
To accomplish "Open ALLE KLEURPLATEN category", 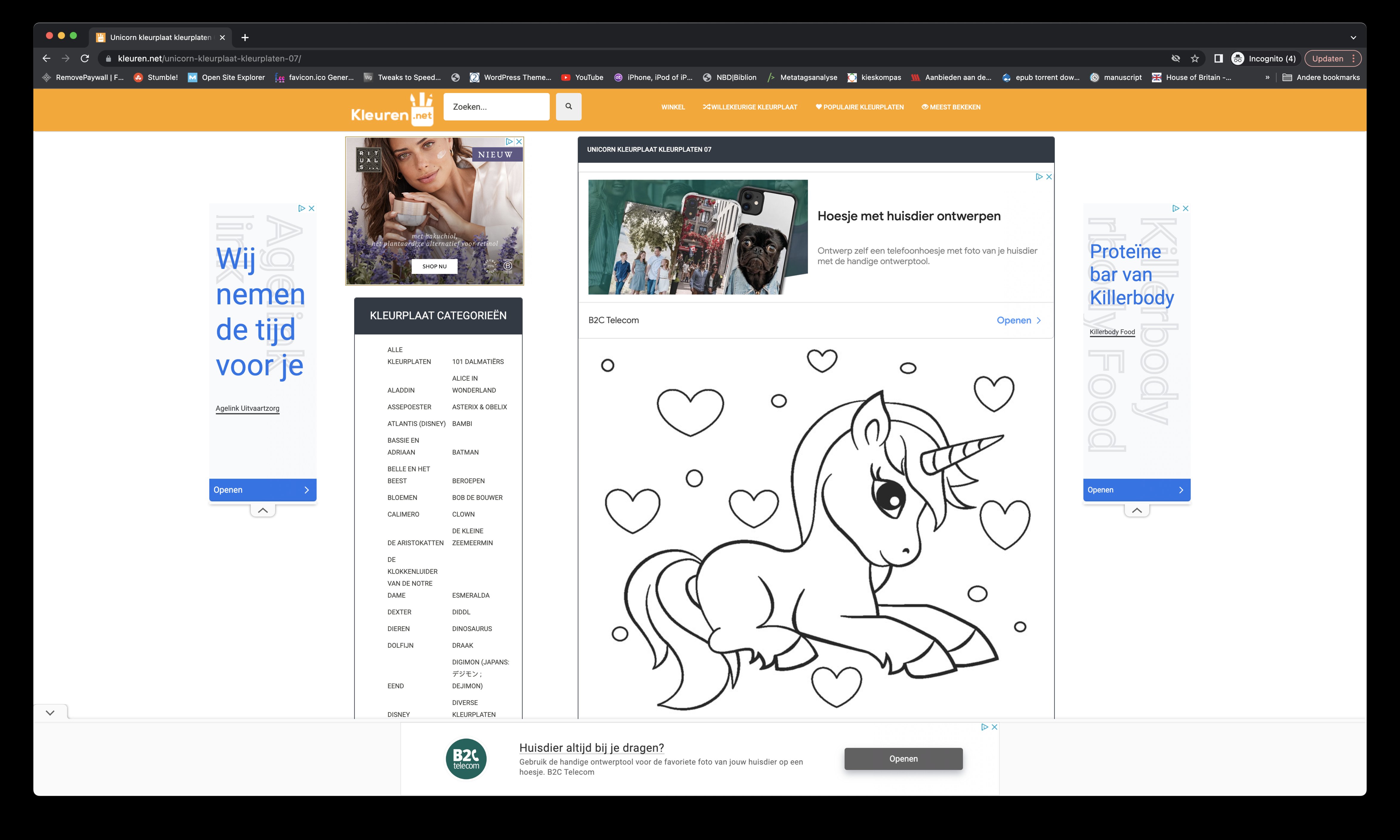I will 409,355.
